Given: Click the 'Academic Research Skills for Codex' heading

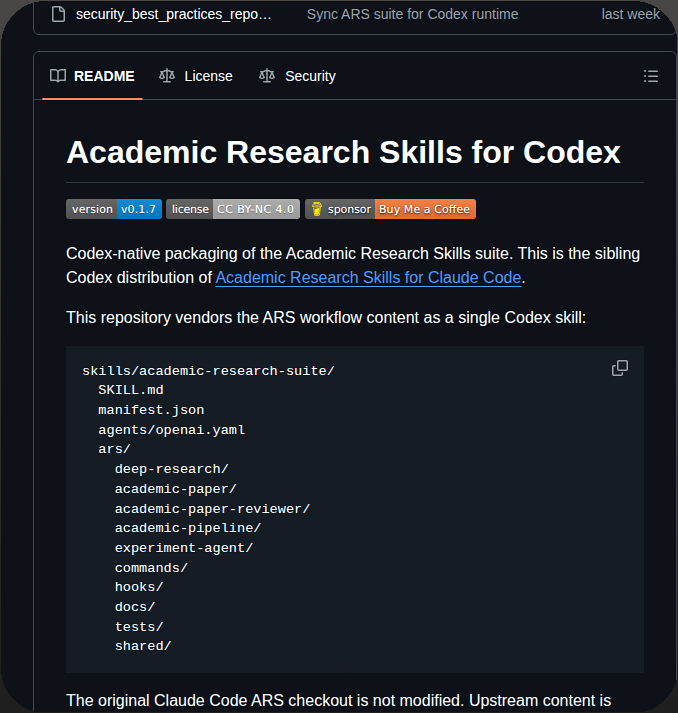Looking at the screenshot, I should (x=343, y=152).
